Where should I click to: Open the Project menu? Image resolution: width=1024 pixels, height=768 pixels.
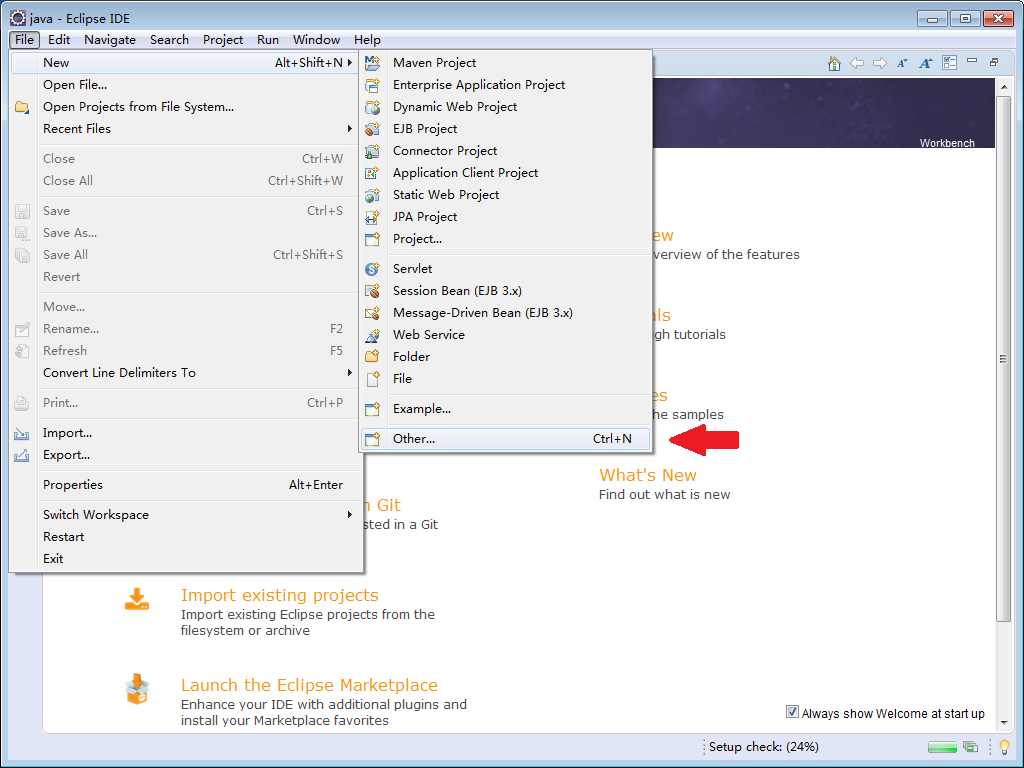(x=223, y=40)
